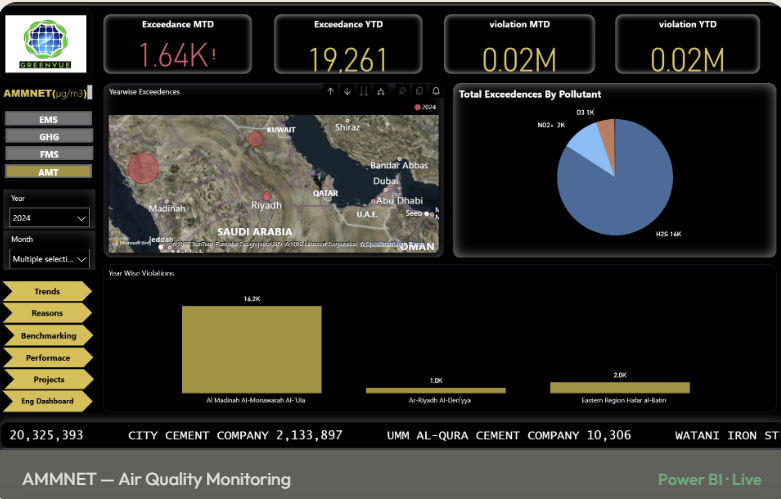781x499 pixels.
Task: Open the Trends page
Action: [47, 291]
